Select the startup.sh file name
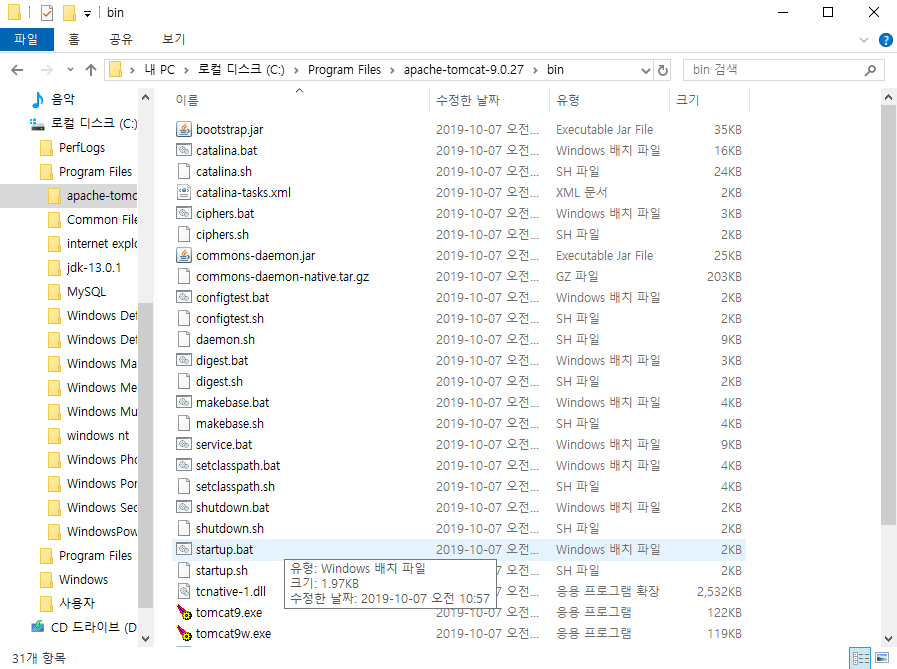Screen dimensions: 897x669 tap(222, 571)
